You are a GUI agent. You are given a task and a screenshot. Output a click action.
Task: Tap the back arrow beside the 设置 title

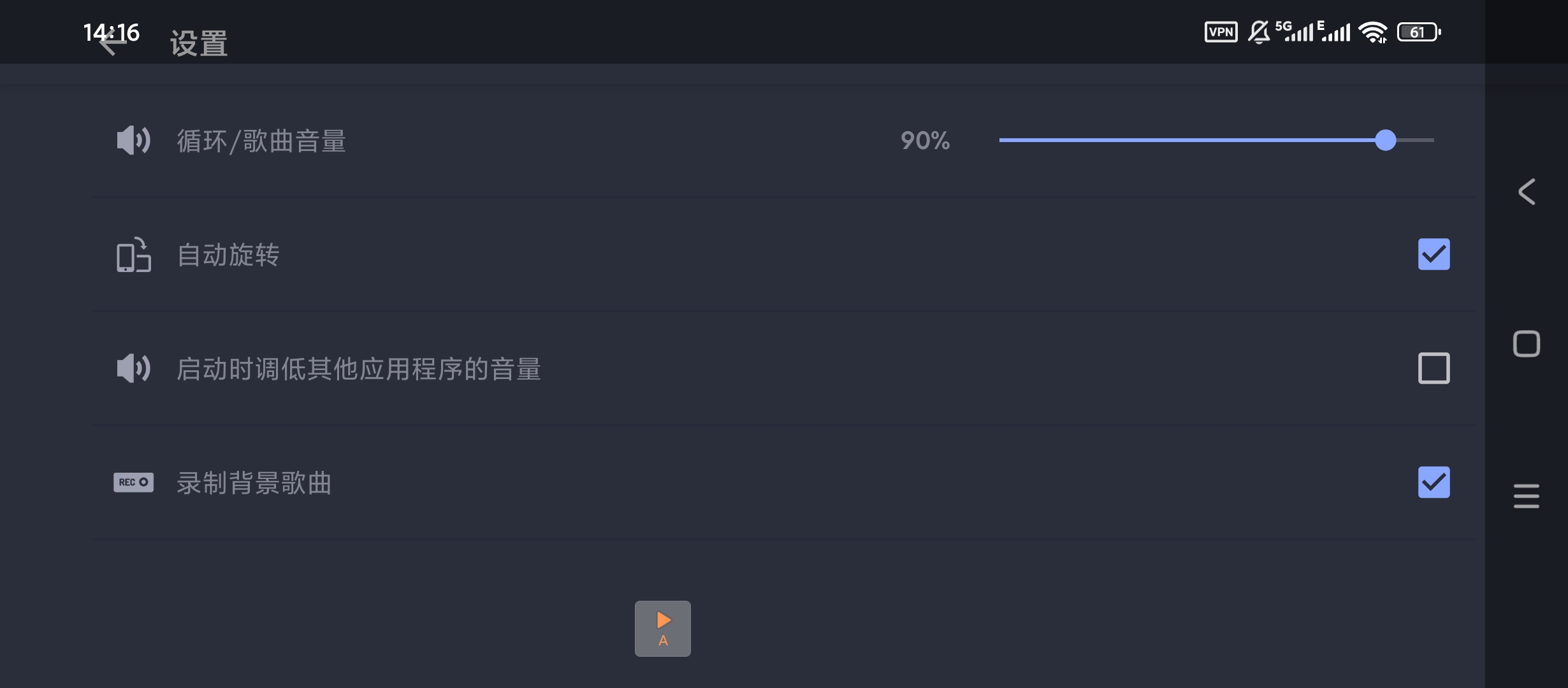coord(112,43)
